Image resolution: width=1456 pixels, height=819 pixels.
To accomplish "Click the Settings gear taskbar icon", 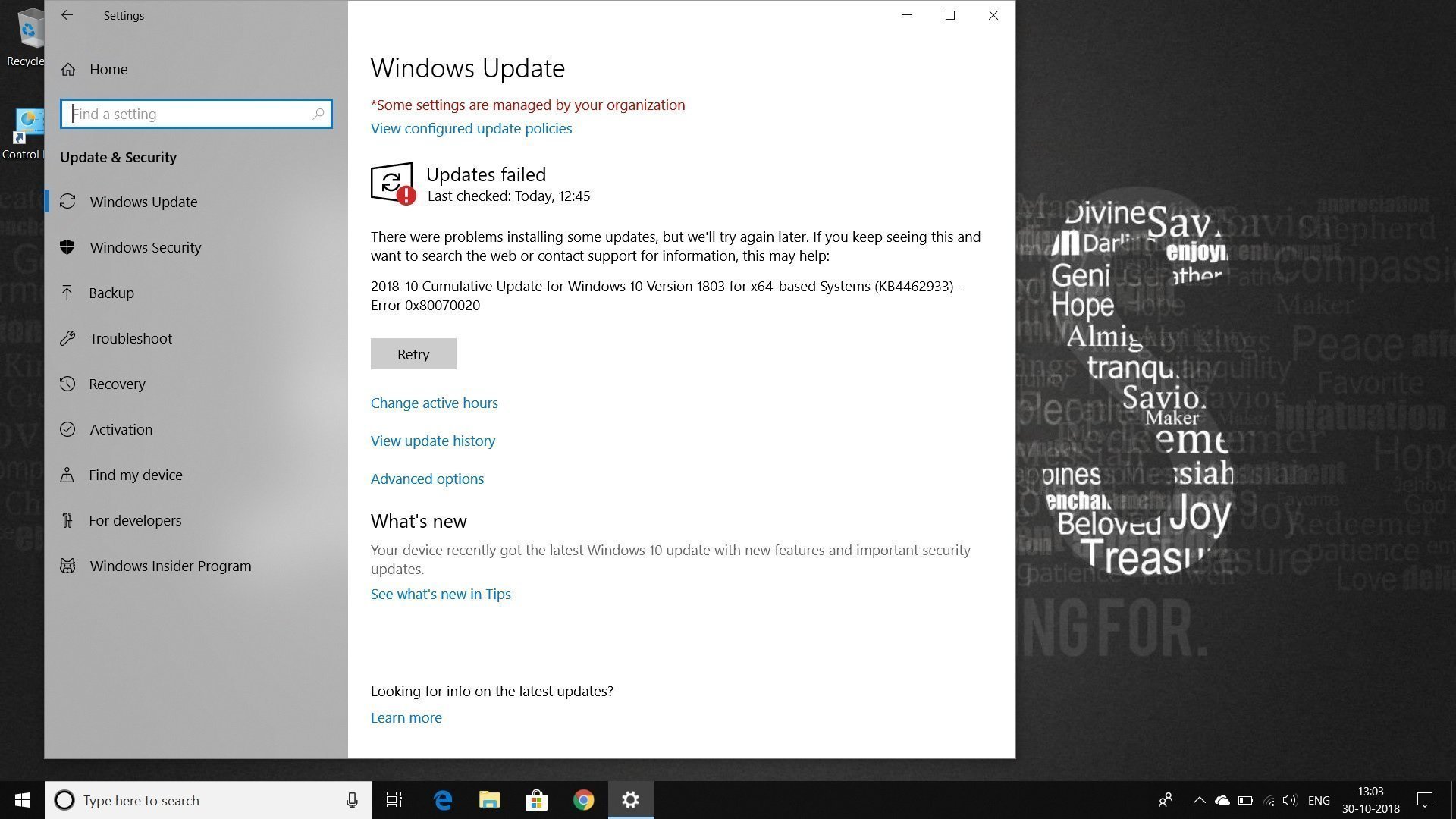I will point(631,800).
